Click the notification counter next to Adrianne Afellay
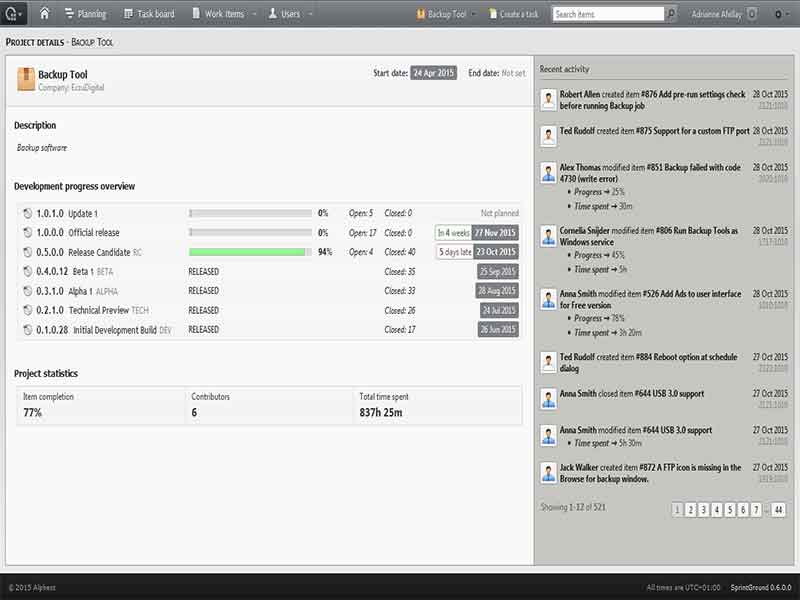The image size is (800, 600). (x=751, y=14)
